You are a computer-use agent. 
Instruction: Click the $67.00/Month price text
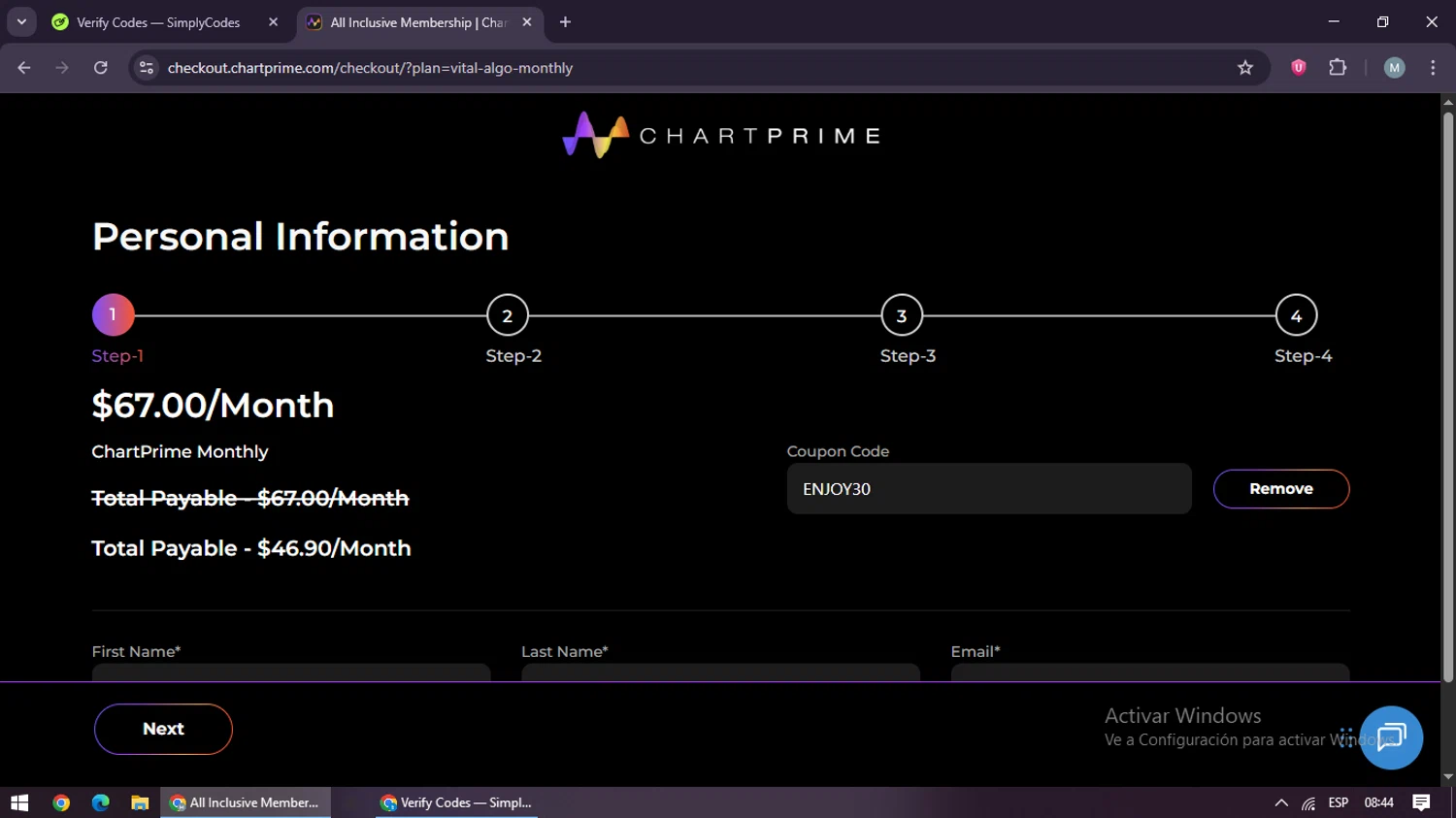click(213, 405)
